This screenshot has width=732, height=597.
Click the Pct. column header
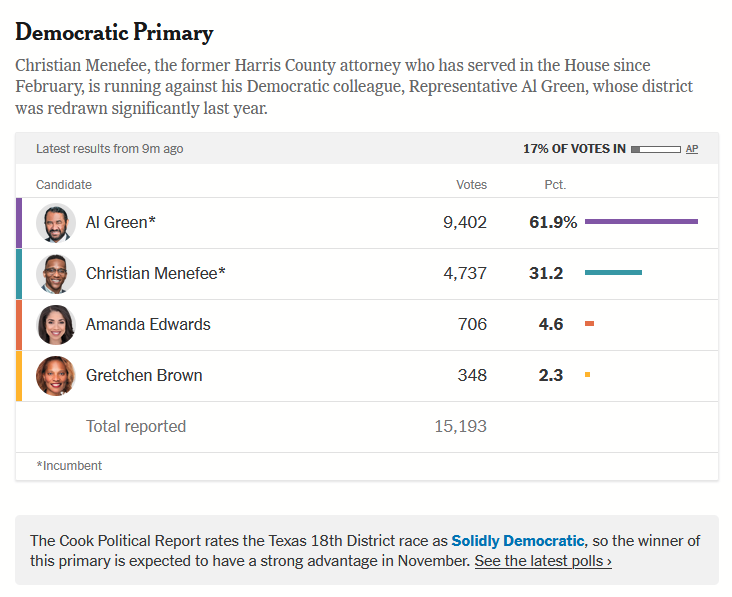pos(555,185)
